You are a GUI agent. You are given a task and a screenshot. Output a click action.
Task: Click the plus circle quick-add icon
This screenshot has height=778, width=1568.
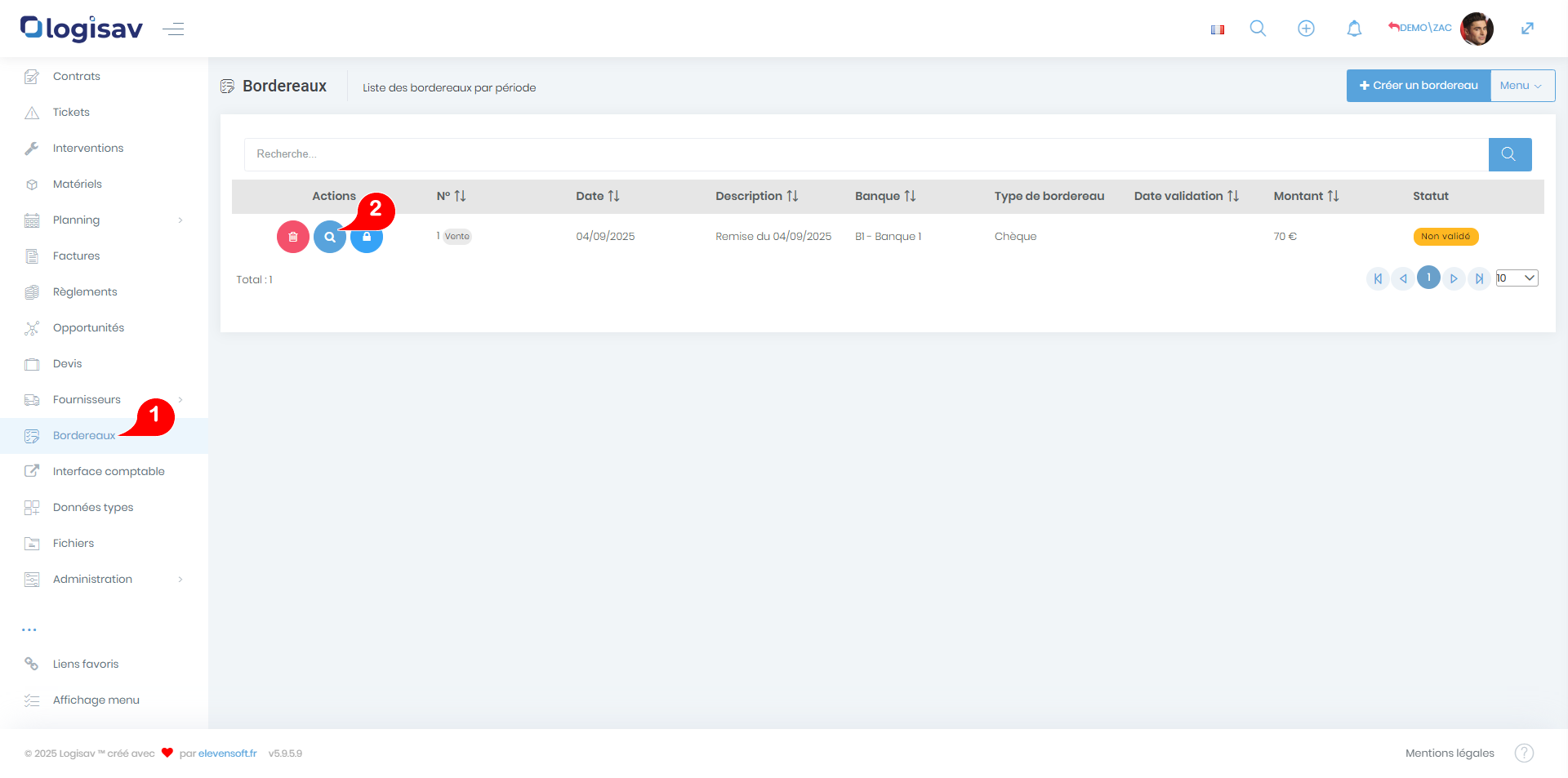click(x=1306, y=29)
